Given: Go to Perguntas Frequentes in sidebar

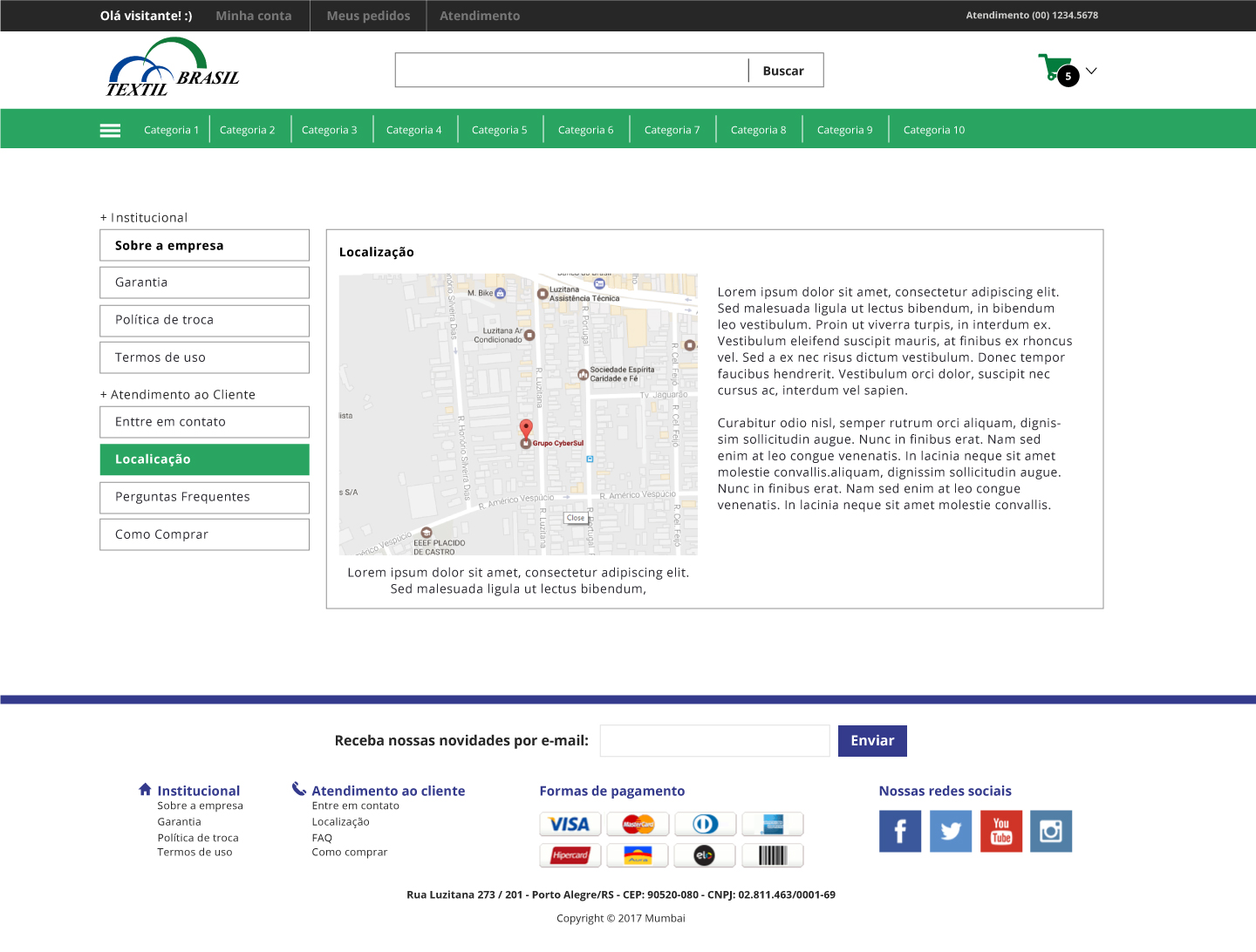Looking at the screenshot, I should (204, 497).
